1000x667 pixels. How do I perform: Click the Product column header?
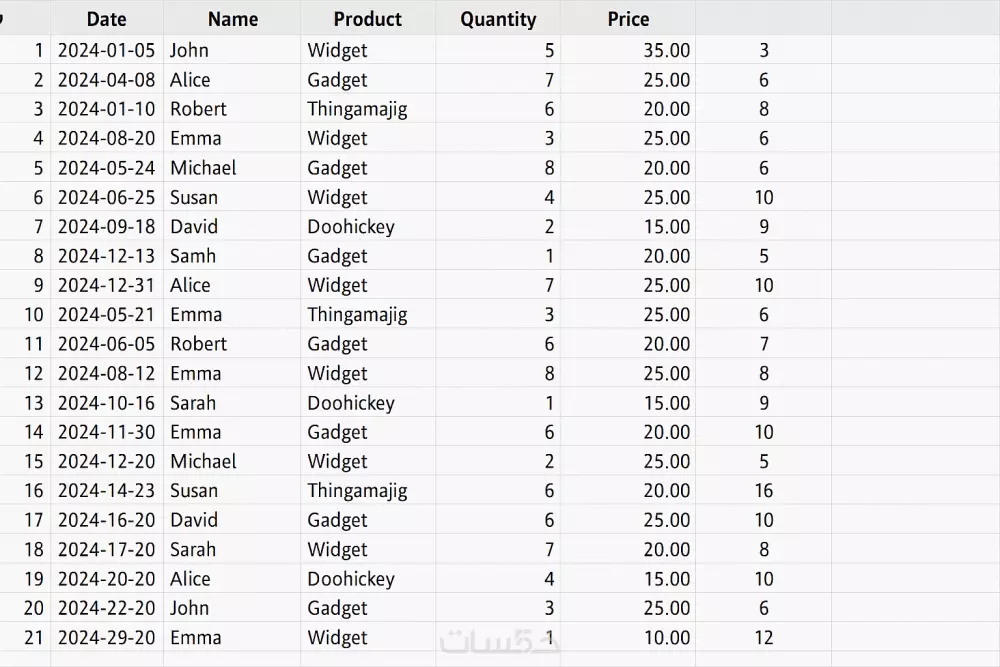(x=368, y=19)
